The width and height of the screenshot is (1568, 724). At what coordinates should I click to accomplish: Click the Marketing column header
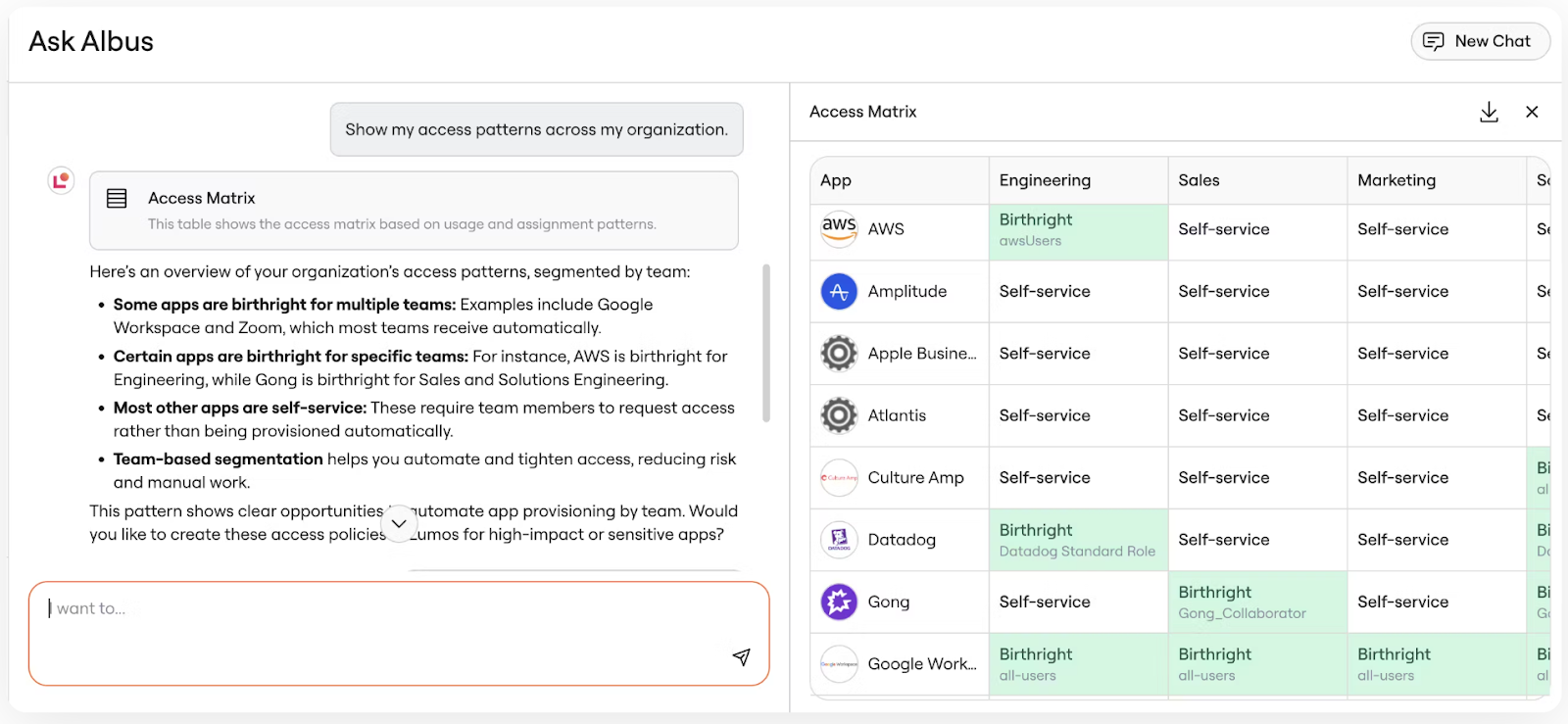[1396, 180]
